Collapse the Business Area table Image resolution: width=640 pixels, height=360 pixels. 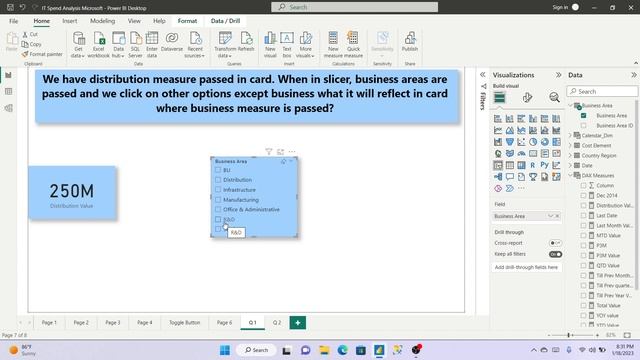point(570,105)
